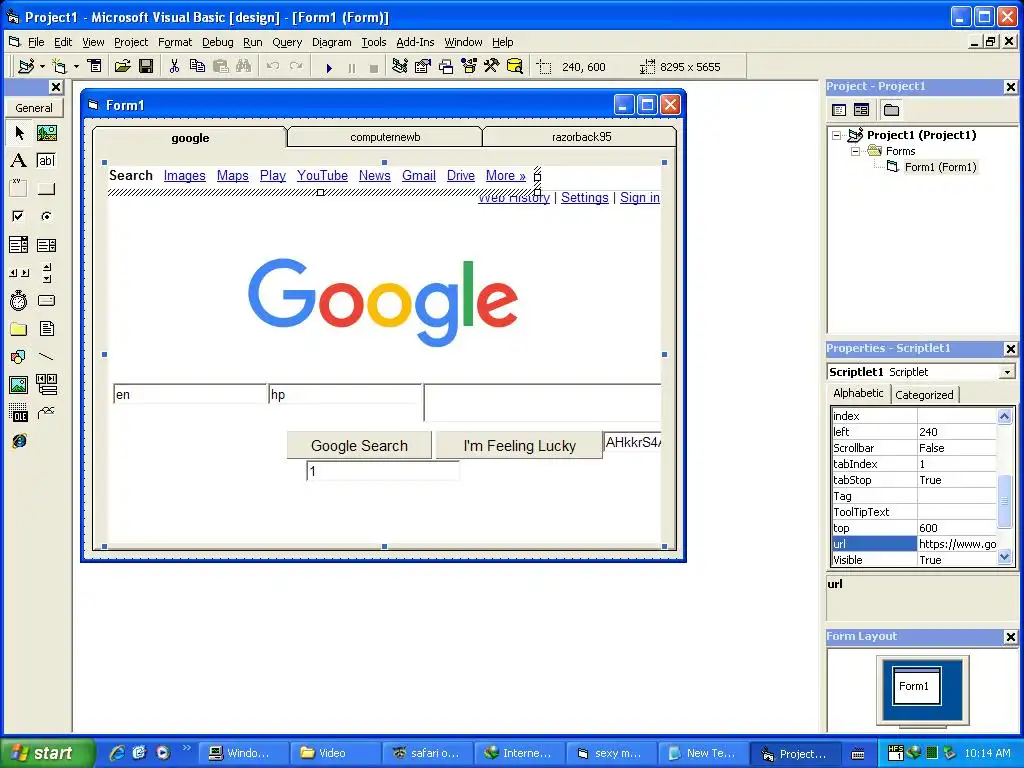The image size is (1024, 768).
Task: Select the CommandButton control tool
Action: coord(46,189)
